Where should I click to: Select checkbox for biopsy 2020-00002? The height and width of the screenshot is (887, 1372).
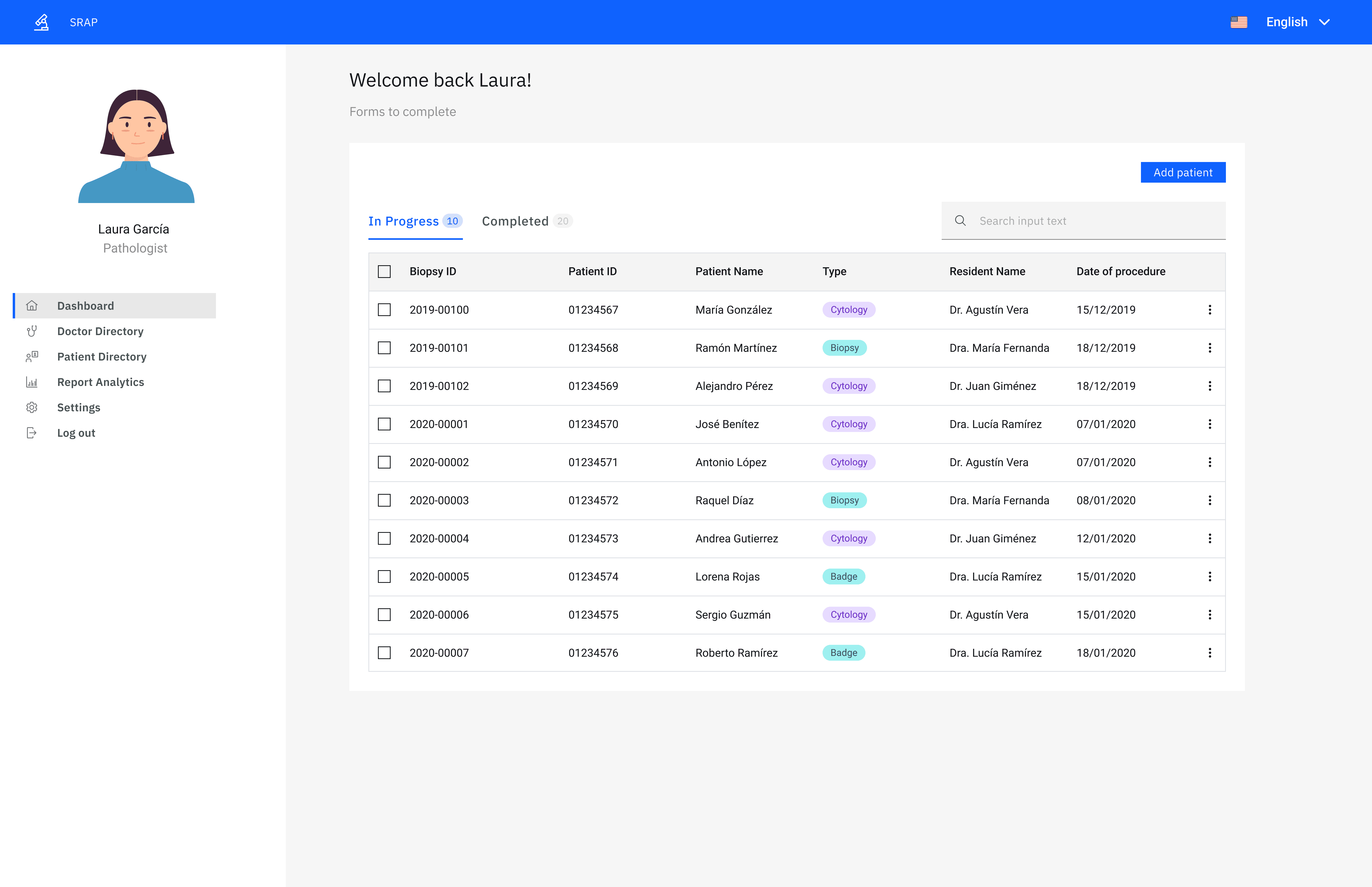click(384, 462)
